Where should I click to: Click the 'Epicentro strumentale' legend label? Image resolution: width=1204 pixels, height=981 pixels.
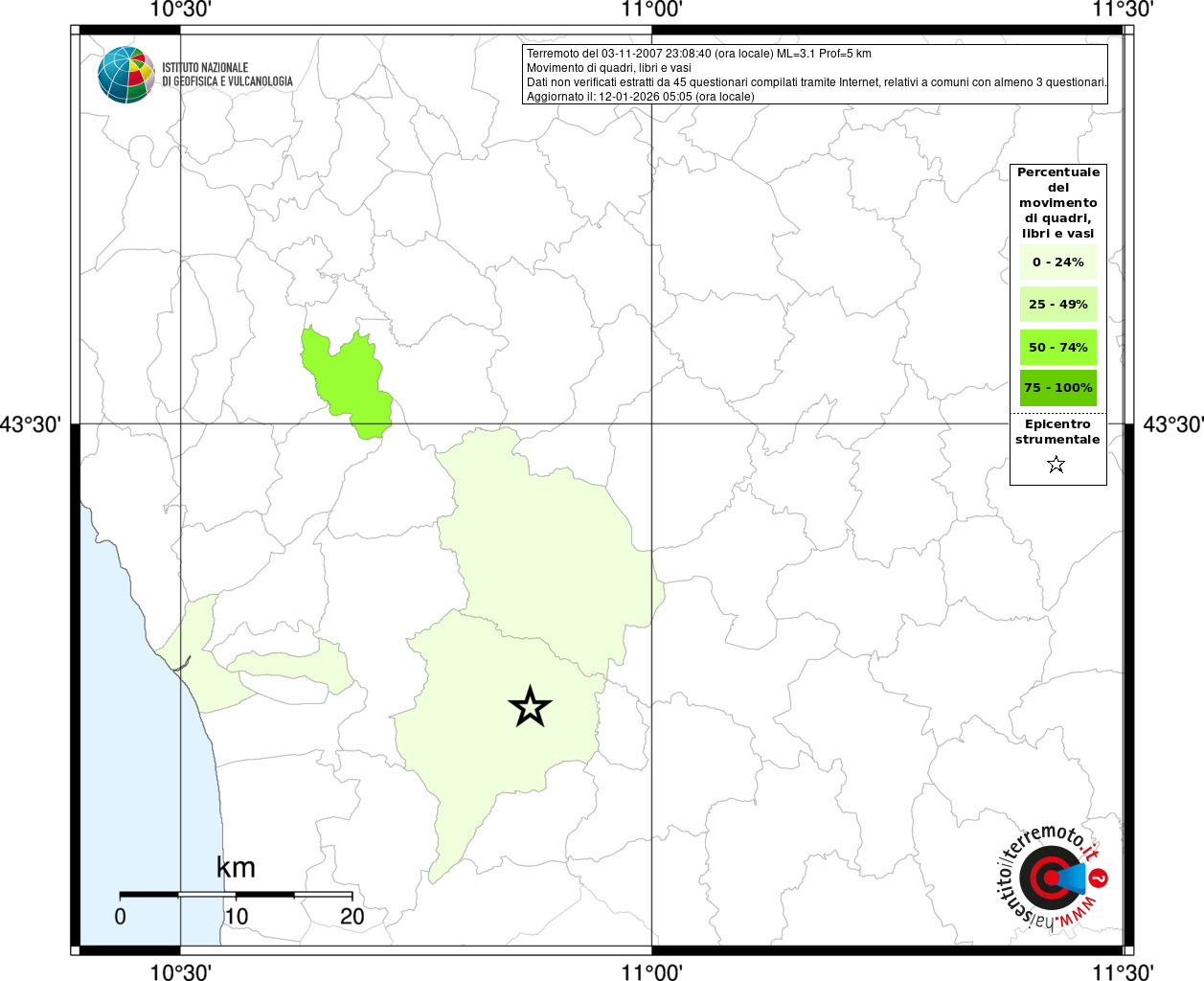point(1057,432)
